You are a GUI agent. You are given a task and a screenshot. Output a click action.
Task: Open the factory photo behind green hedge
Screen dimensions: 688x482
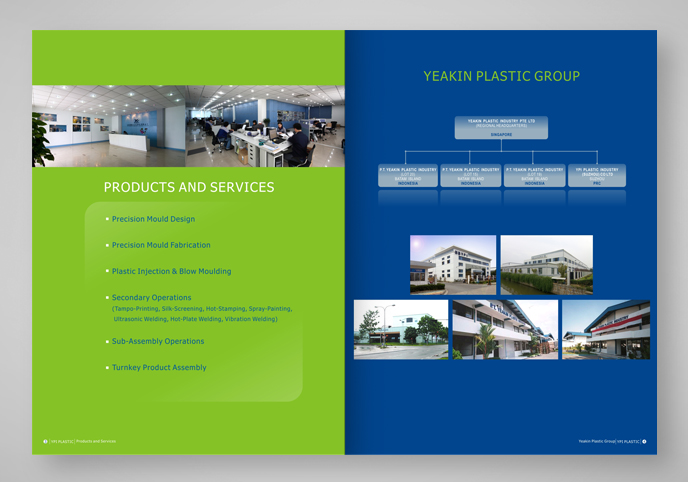(547, 265)
